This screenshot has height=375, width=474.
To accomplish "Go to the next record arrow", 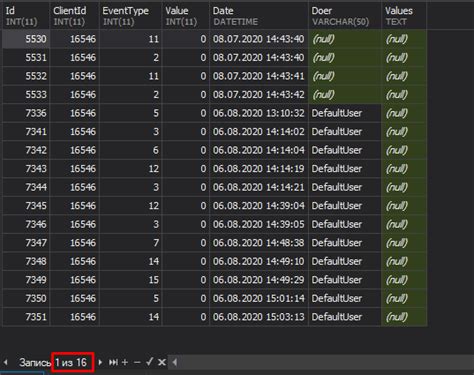I will click(x=100, y=362).
